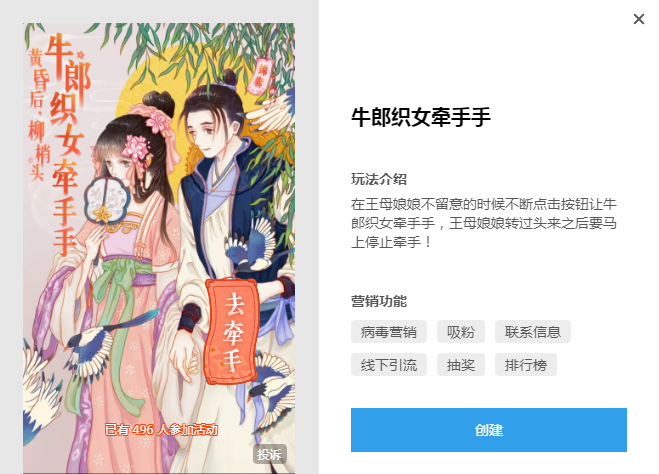Tap the red 去牵手 start button
The height and width of the screenshot is (474, 659).
(x=232, y=332)
